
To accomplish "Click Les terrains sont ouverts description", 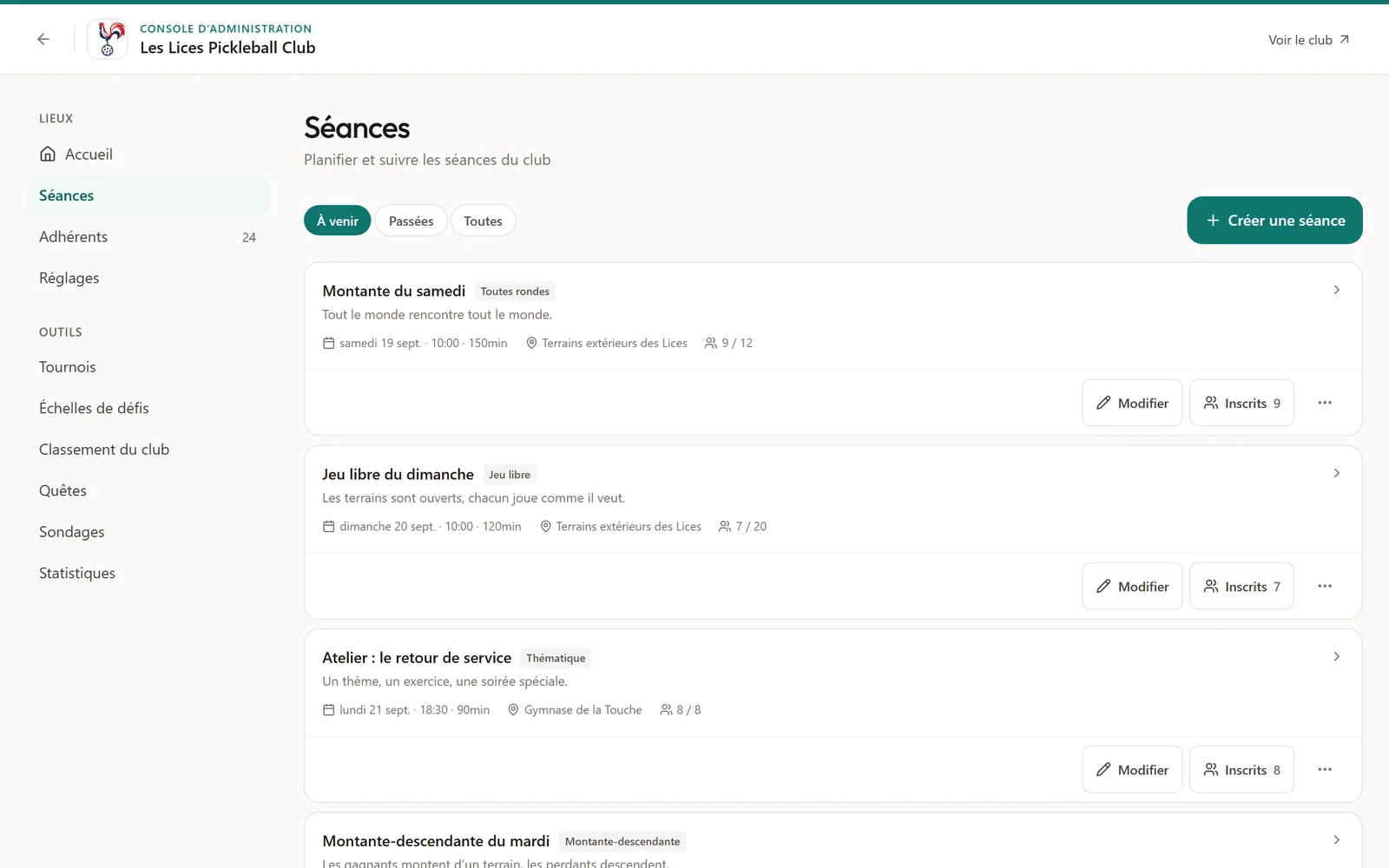I will [473, 498].
